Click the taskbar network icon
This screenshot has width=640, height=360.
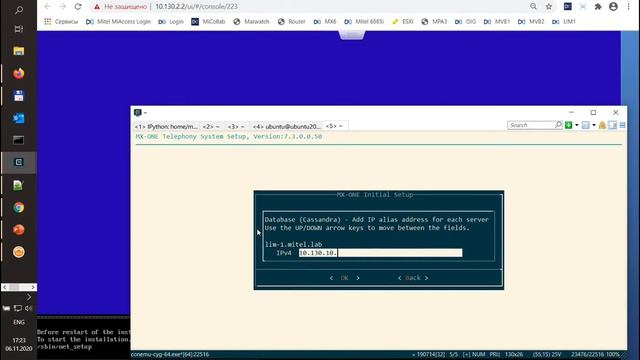tap(18, 308)
